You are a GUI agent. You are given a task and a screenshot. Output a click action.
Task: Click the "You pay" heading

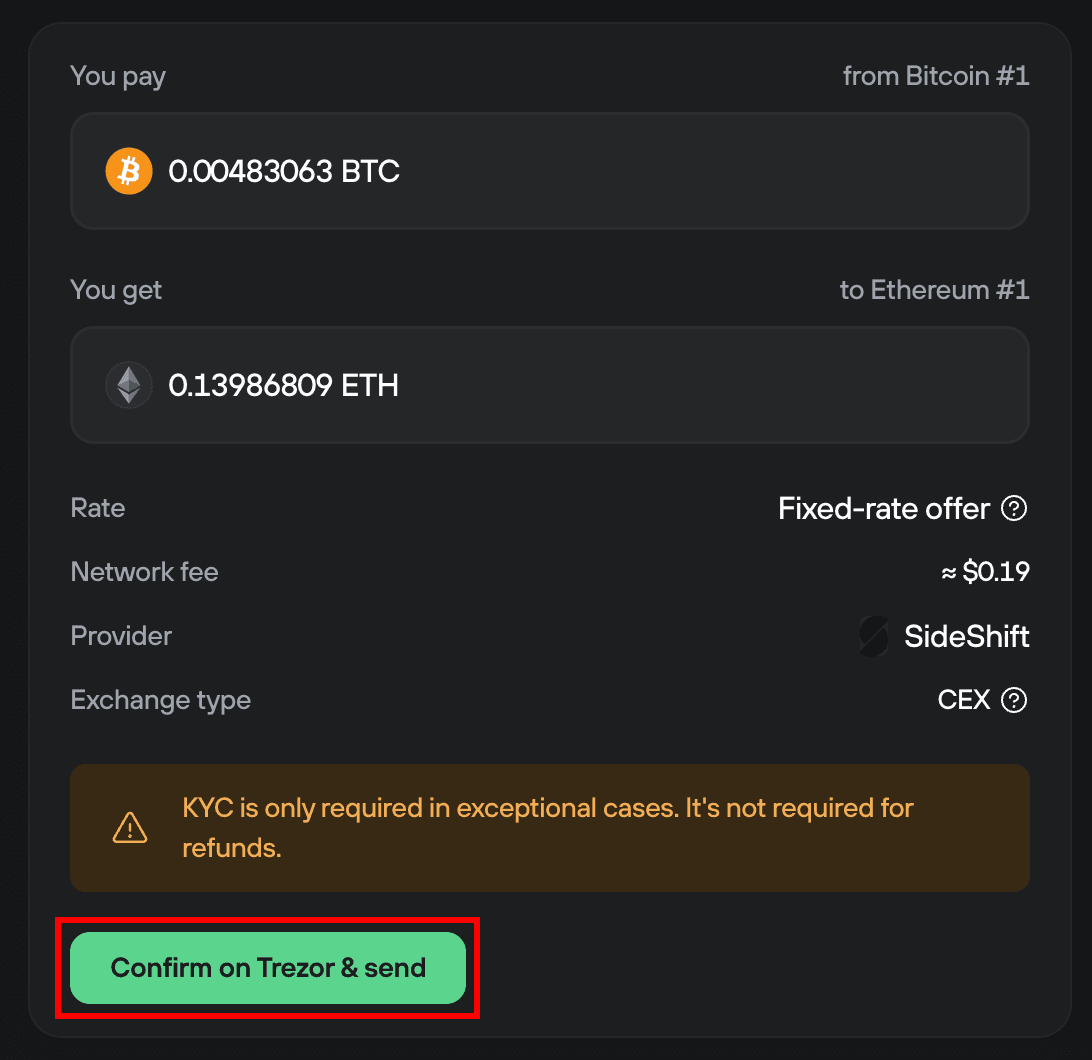click(x=118, y=76)
